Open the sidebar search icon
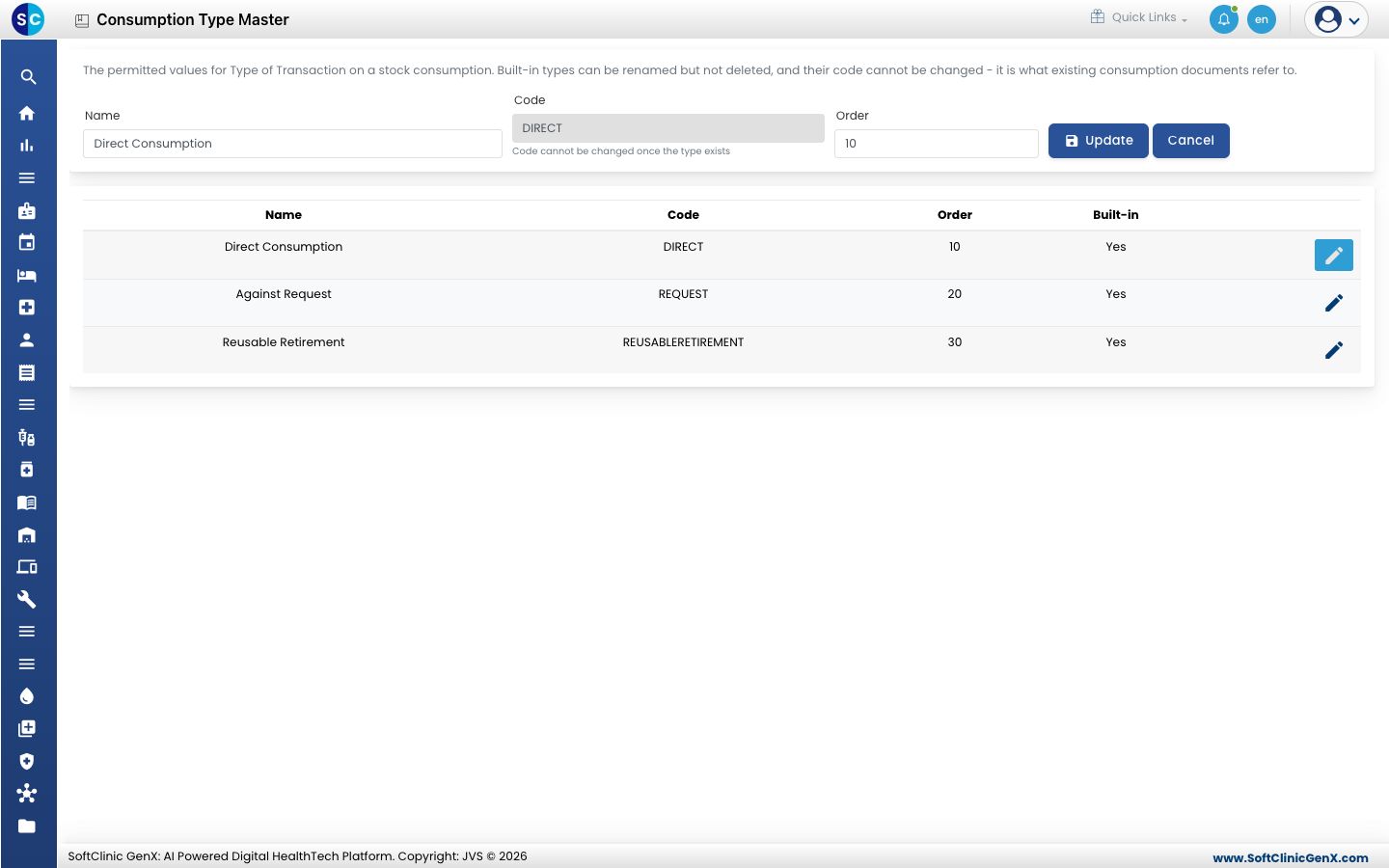 pos(27,77)
